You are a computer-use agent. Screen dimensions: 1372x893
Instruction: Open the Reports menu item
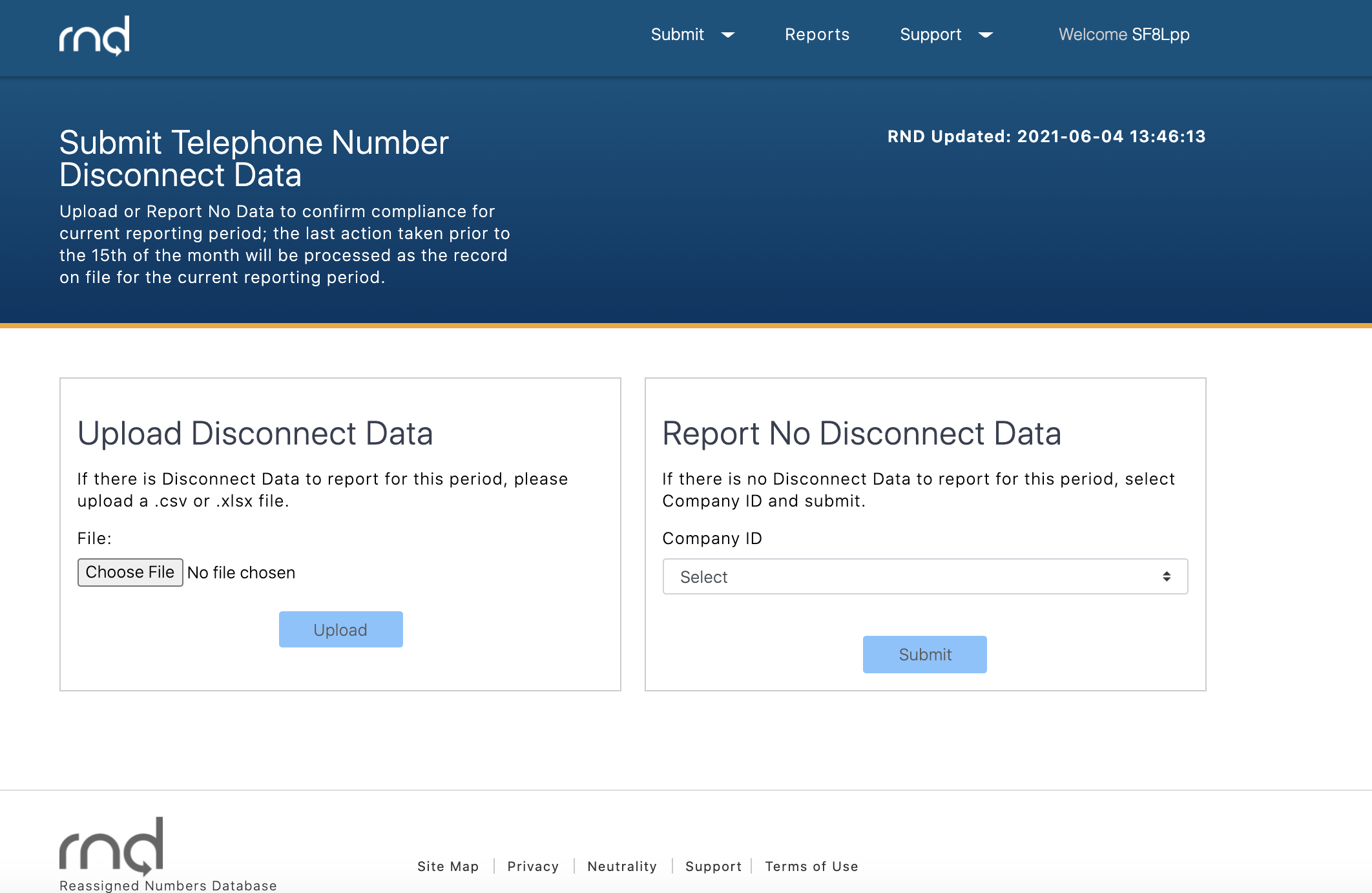coord(816,35)
